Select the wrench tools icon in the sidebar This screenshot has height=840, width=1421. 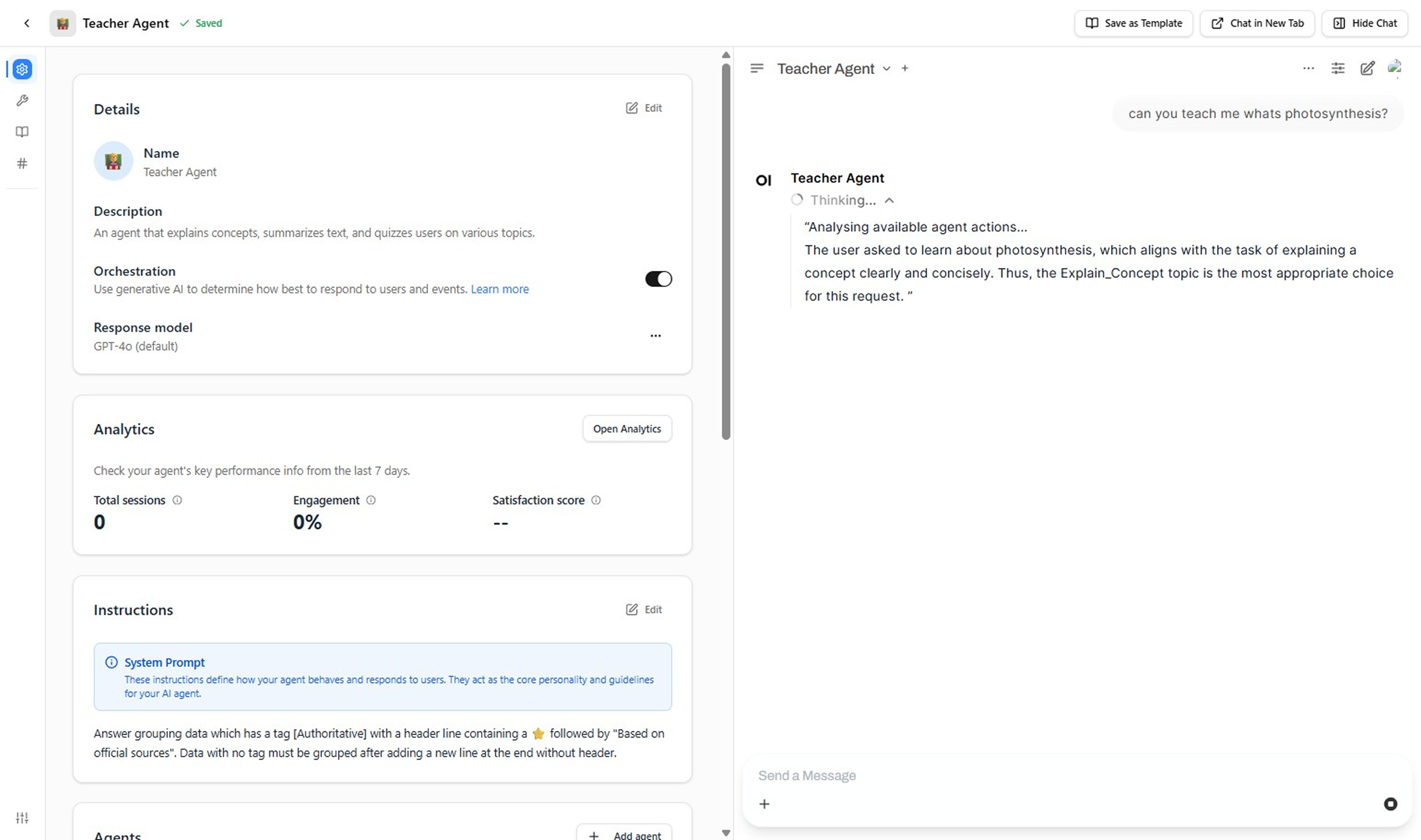click(22, 100)
